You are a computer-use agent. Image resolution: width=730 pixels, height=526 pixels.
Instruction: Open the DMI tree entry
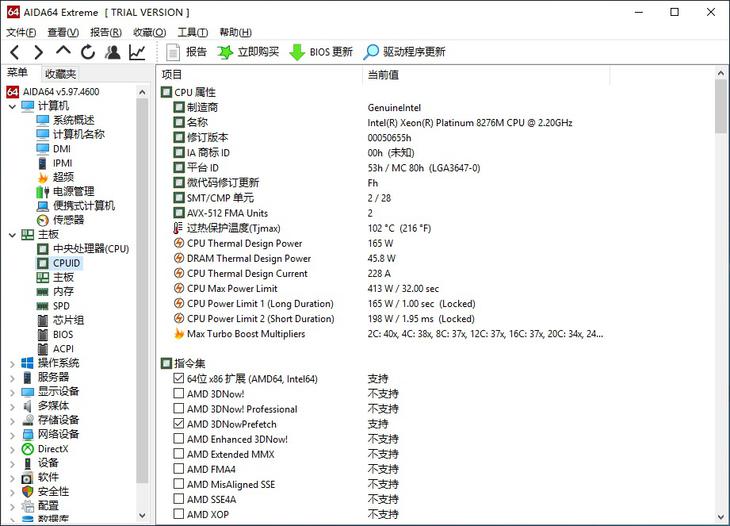click(x=61, y=149)
